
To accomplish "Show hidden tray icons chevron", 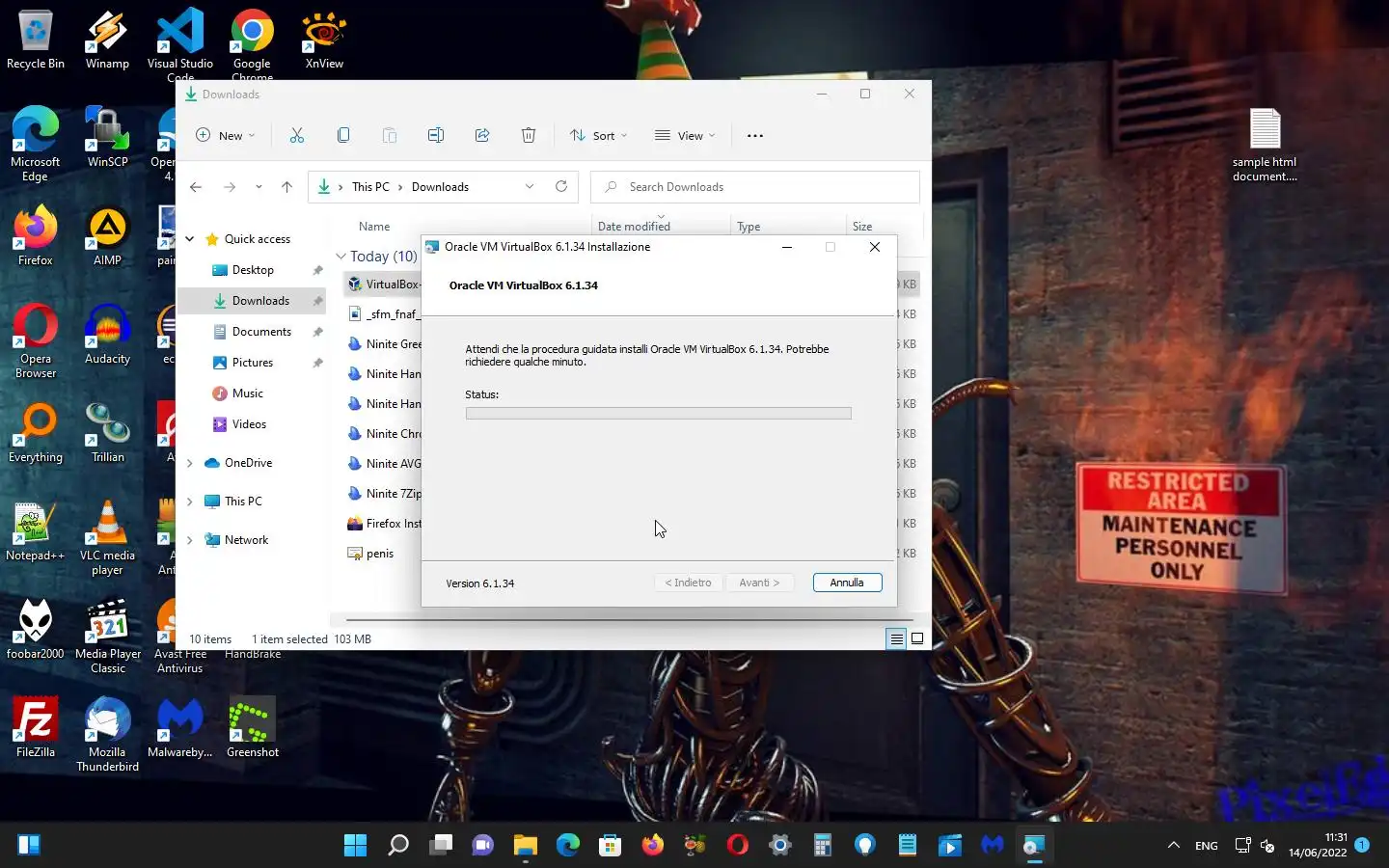I will coord(1174,846).
